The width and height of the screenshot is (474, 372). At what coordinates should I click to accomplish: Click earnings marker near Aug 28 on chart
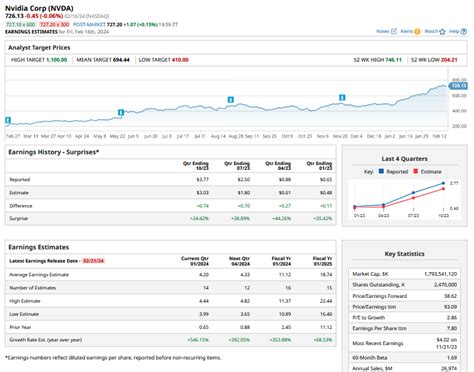(231, 100)
